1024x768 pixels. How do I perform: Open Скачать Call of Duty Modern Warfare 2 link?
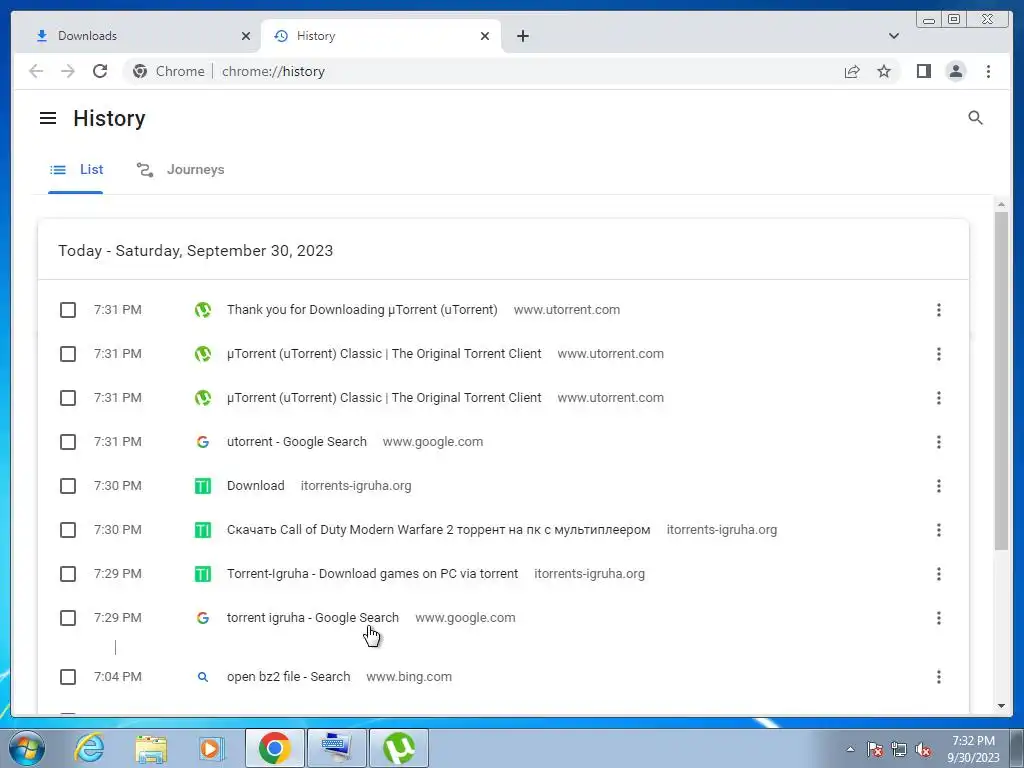tap(438, 530)
